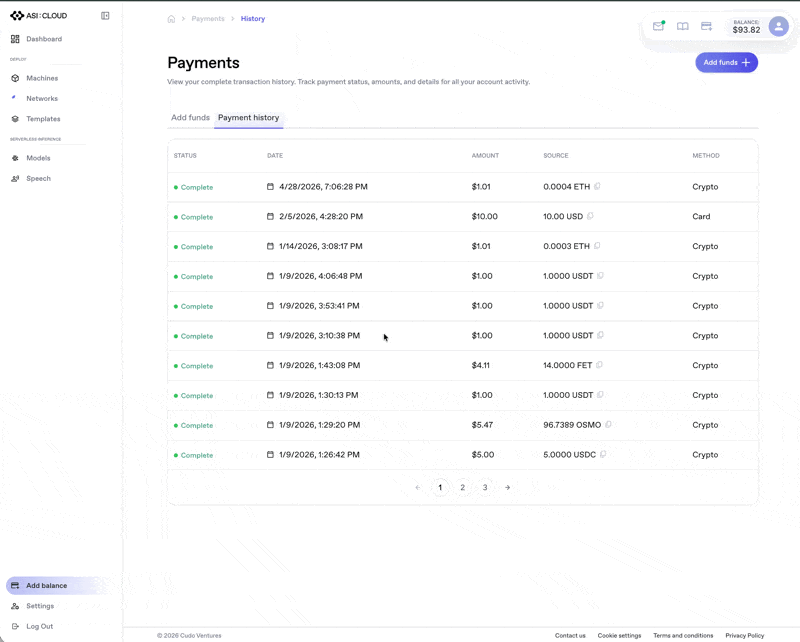Navigate to Models page
The height and width of the screenshot is (642, 800).
point(38,158)
